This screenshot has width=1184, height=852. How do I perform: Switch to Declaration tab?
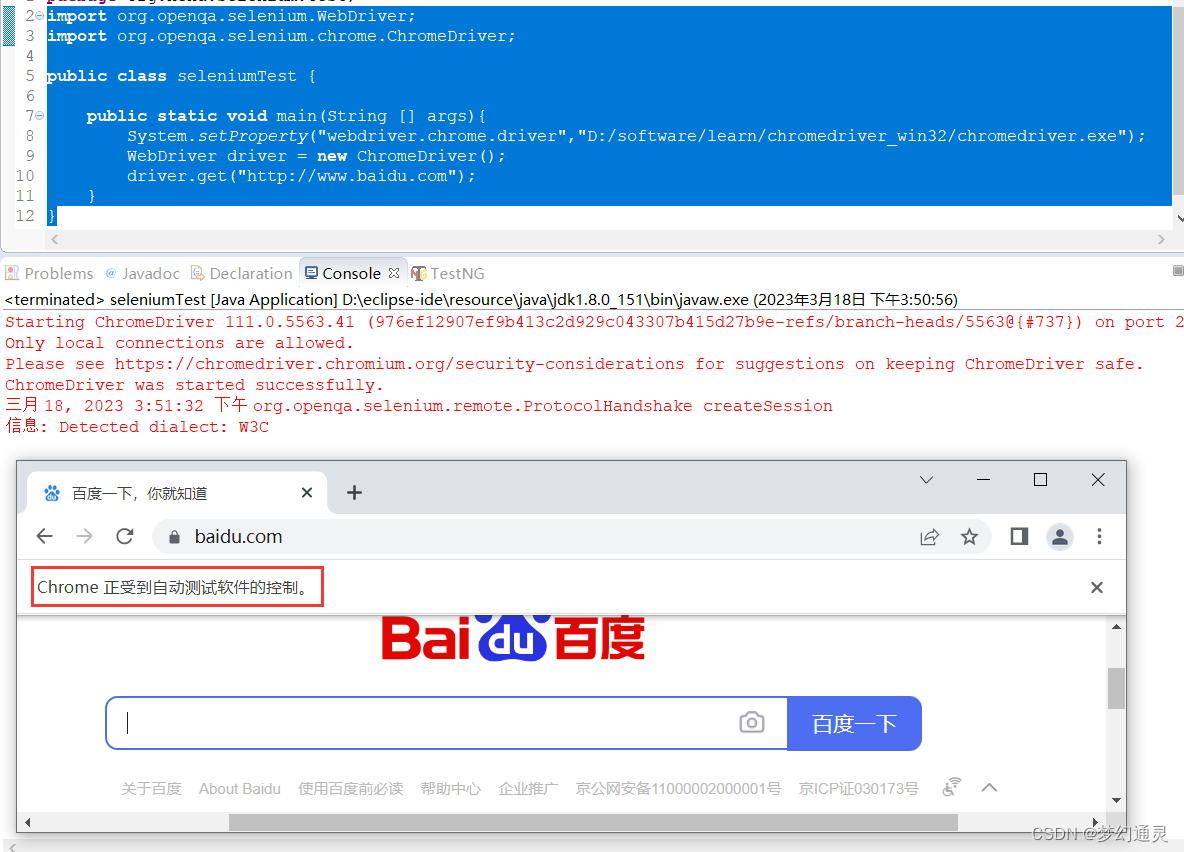pos(241,273)
